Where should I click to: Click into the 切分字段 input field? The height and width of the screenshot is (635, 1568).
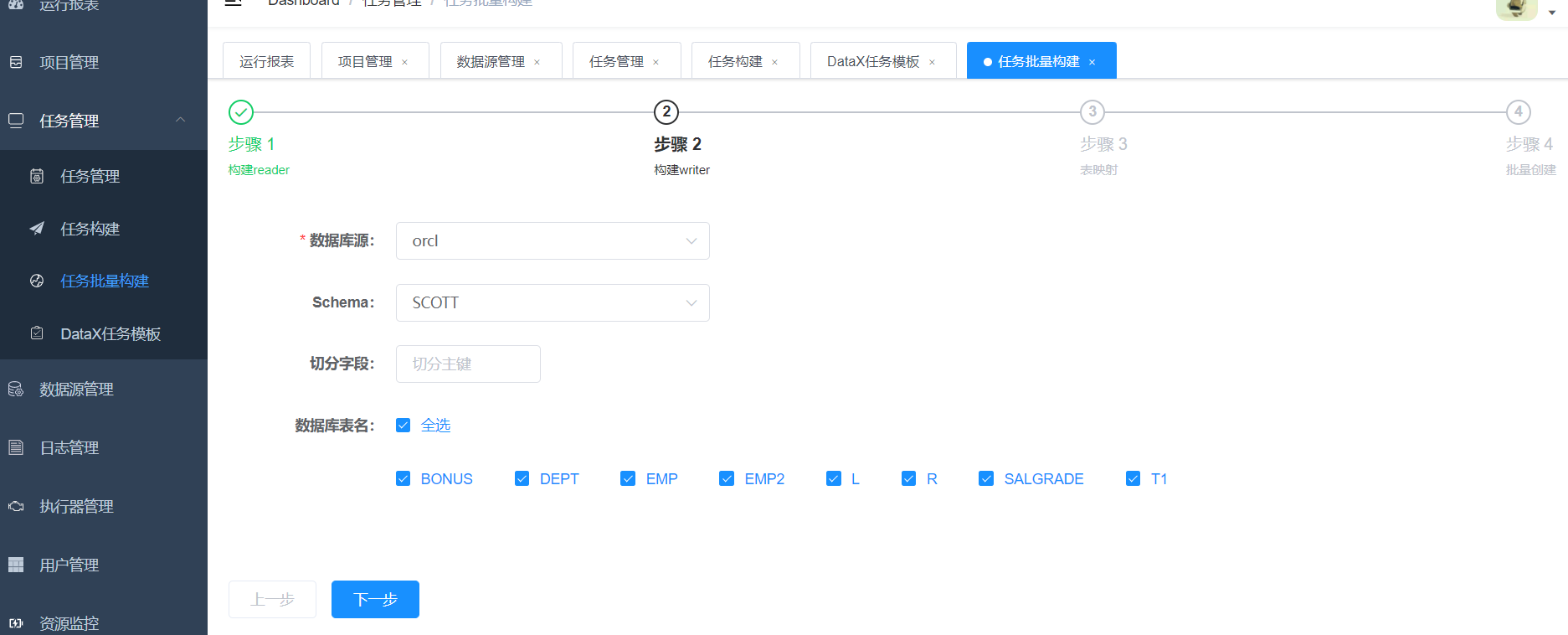468,364
